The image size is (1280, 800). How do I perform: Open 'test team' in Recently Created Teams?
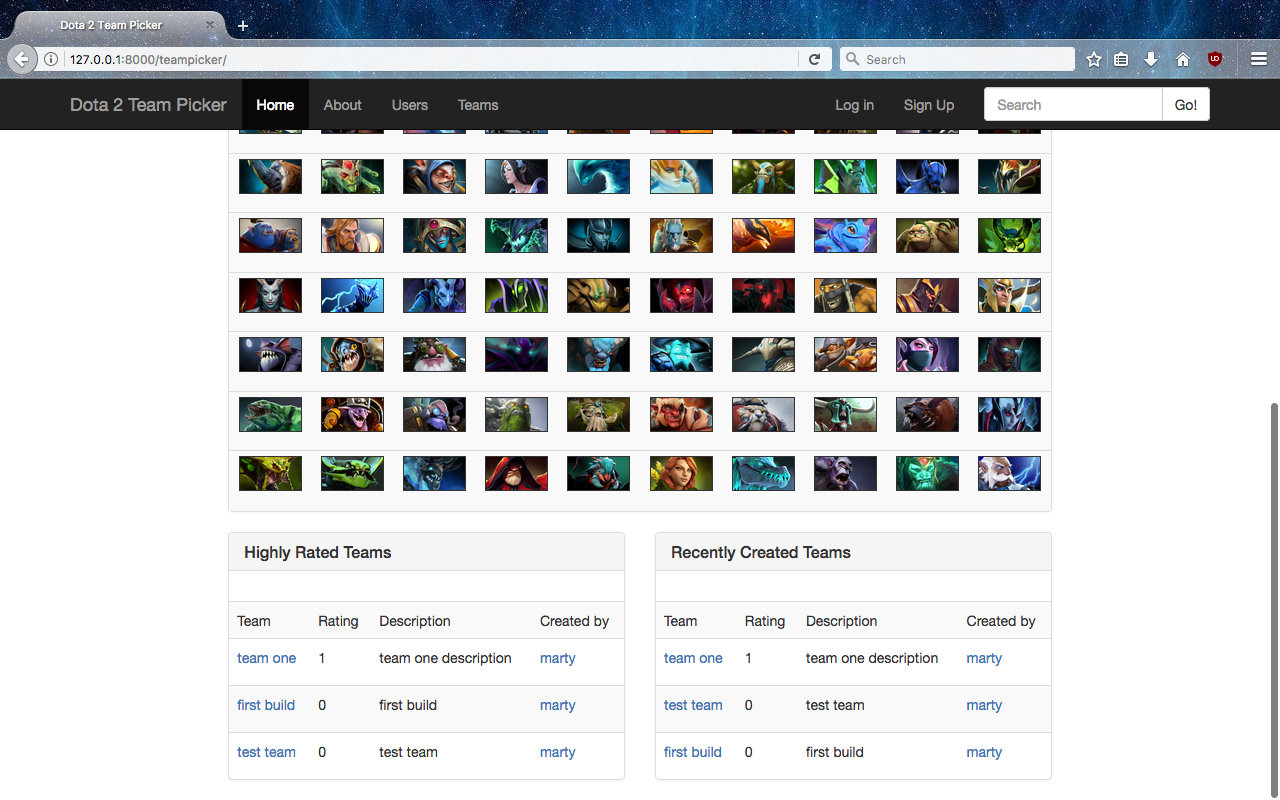coord(693,705)
